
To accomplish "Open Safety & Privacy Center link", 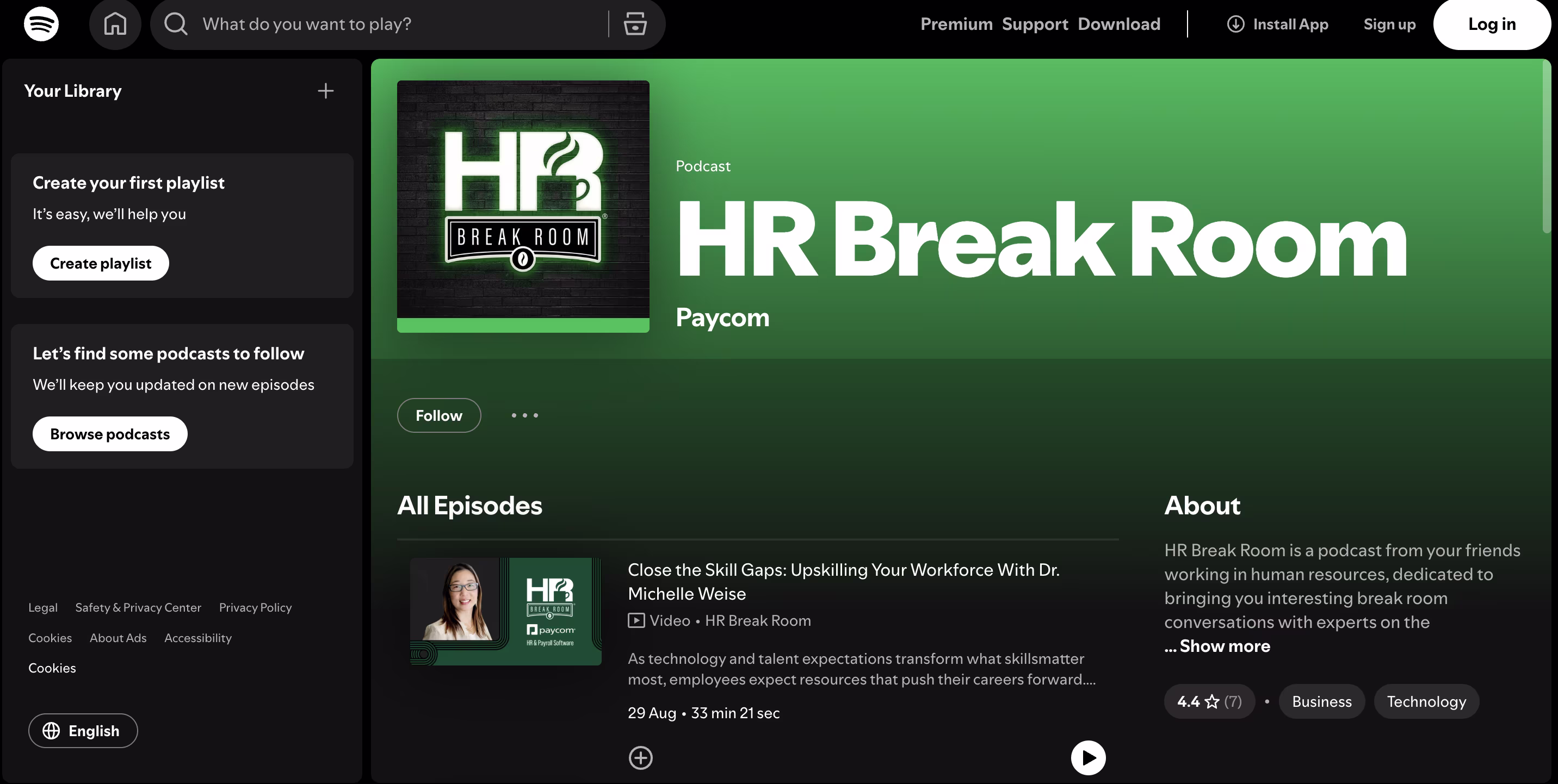I will click(138, 607).
